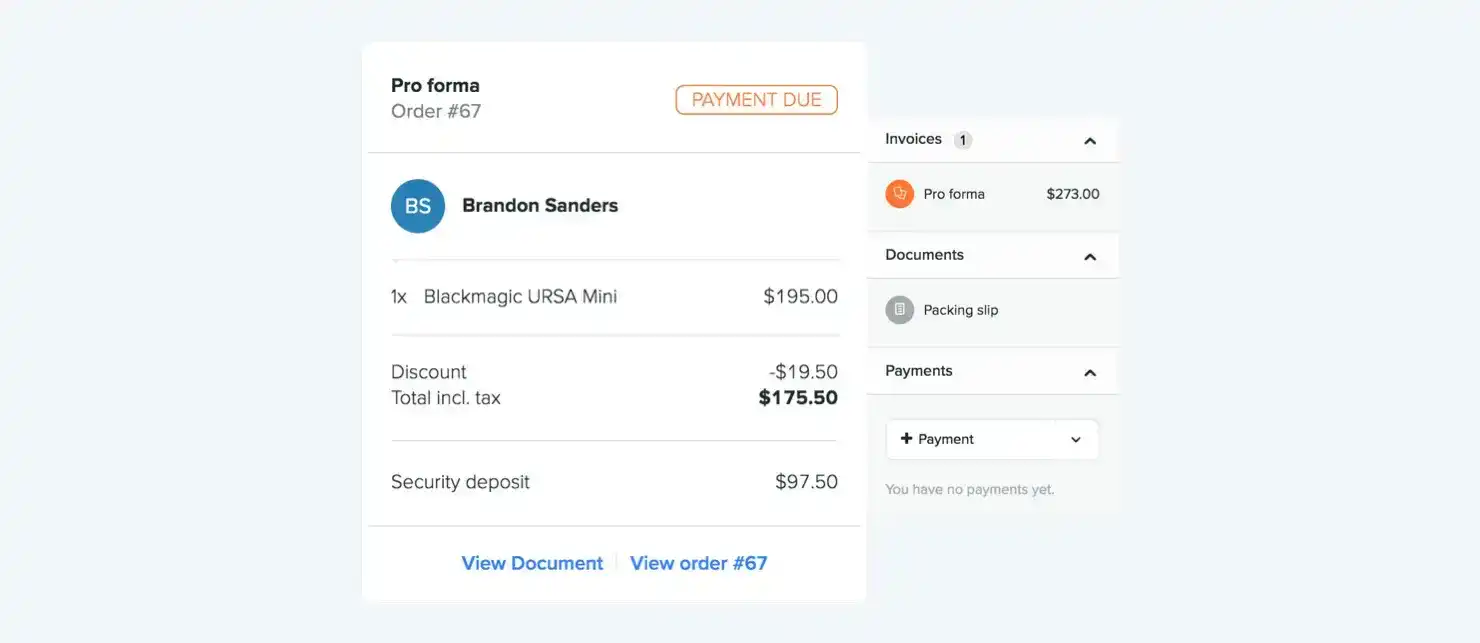This screenshot has width=1480, height=643.
Task: Select Brandon Sanders' BS avatar
Action: [x=417, y=205]
